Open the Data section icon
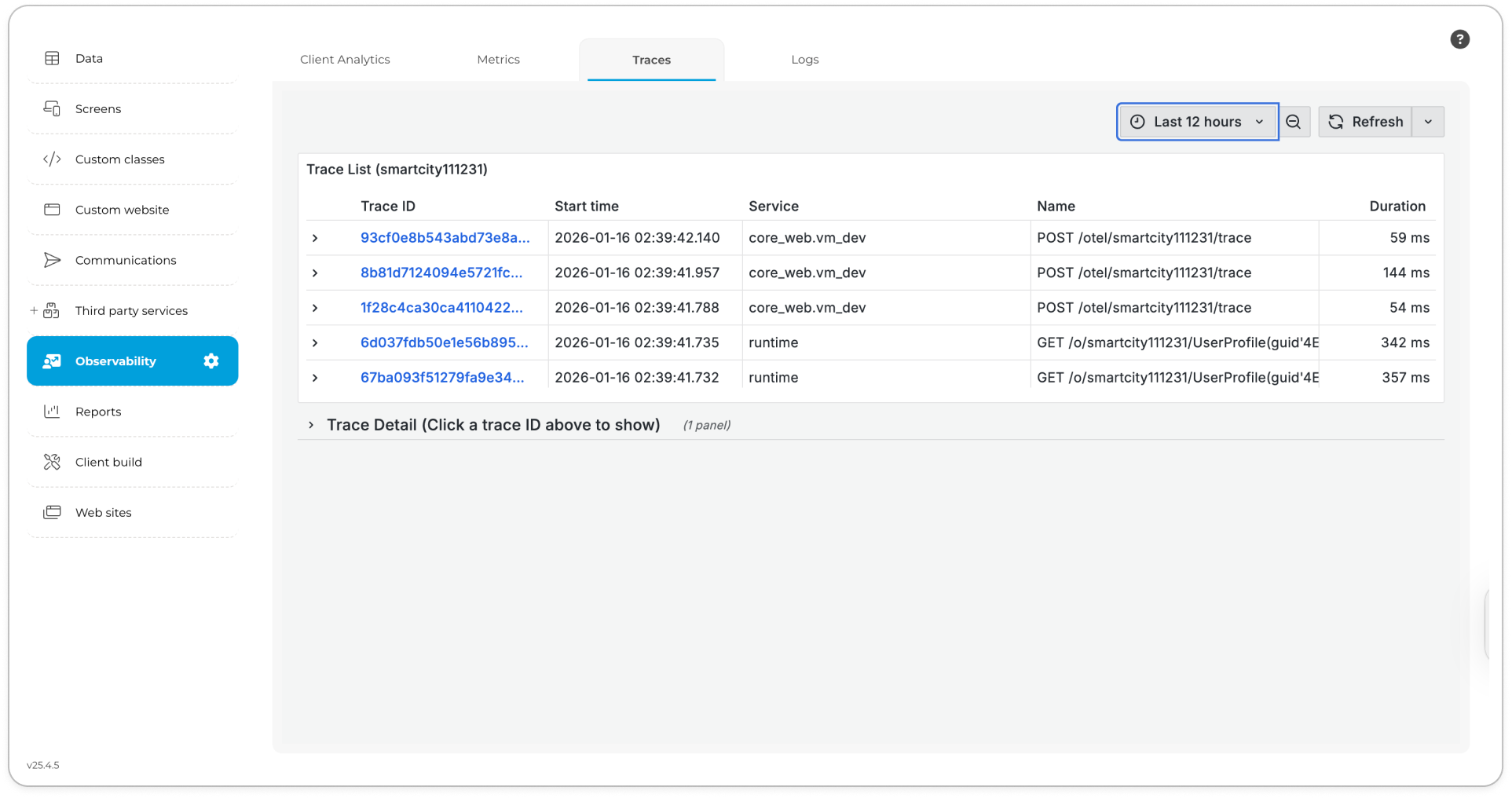 pos(52,58)
